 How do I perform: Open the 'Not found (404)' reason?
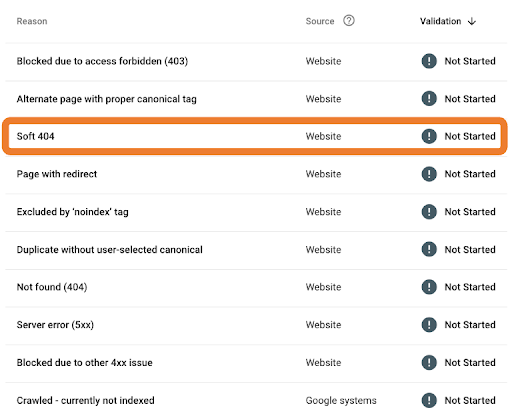click(52, 287)
